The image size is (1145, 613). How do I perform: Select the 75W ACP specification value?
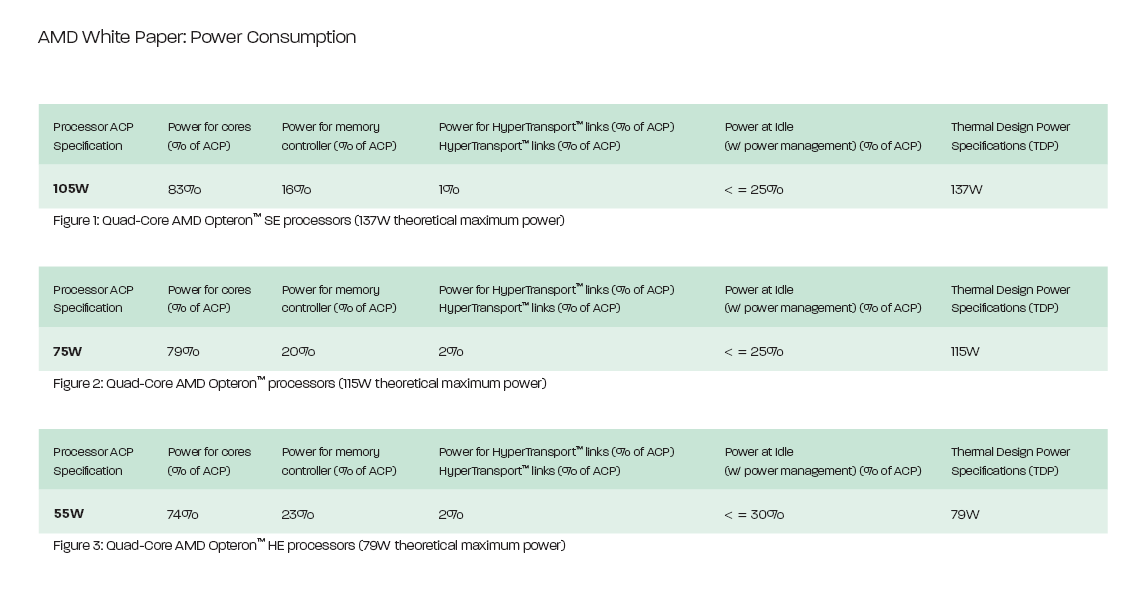(x=68, y=352)
